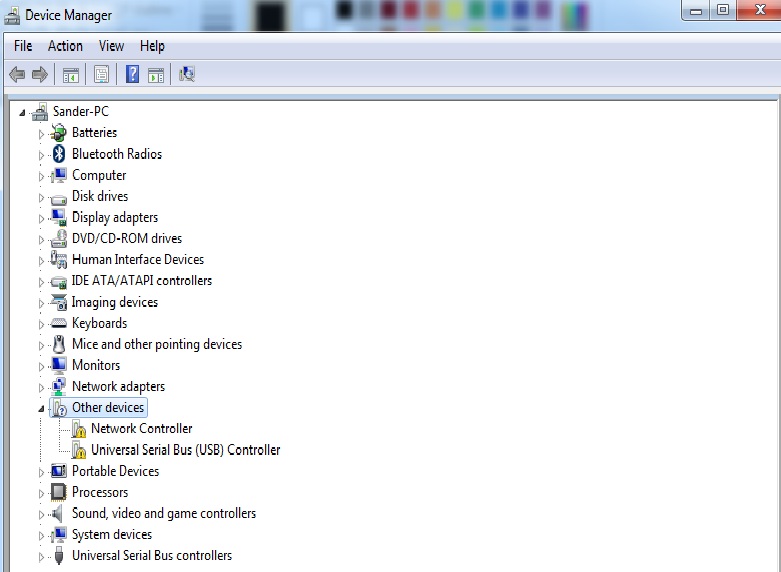Toggle the action pane toolbar icon

coord(156,75)
